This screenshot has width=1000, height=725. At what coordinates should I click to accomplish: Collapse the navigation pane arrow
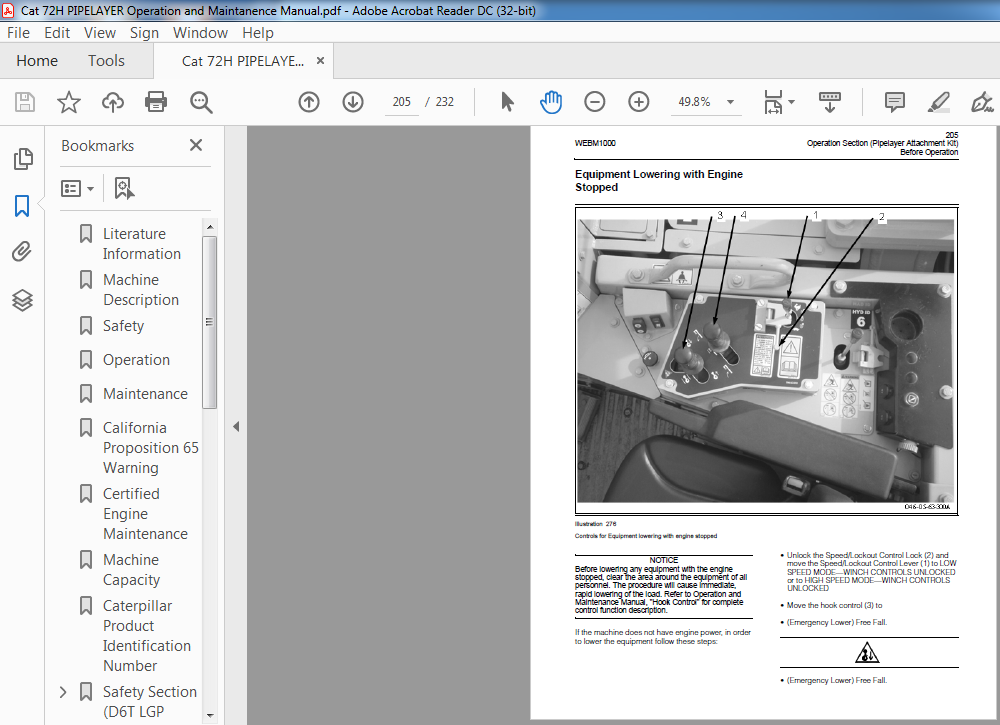pyautogui.click(x=236, y=427)
